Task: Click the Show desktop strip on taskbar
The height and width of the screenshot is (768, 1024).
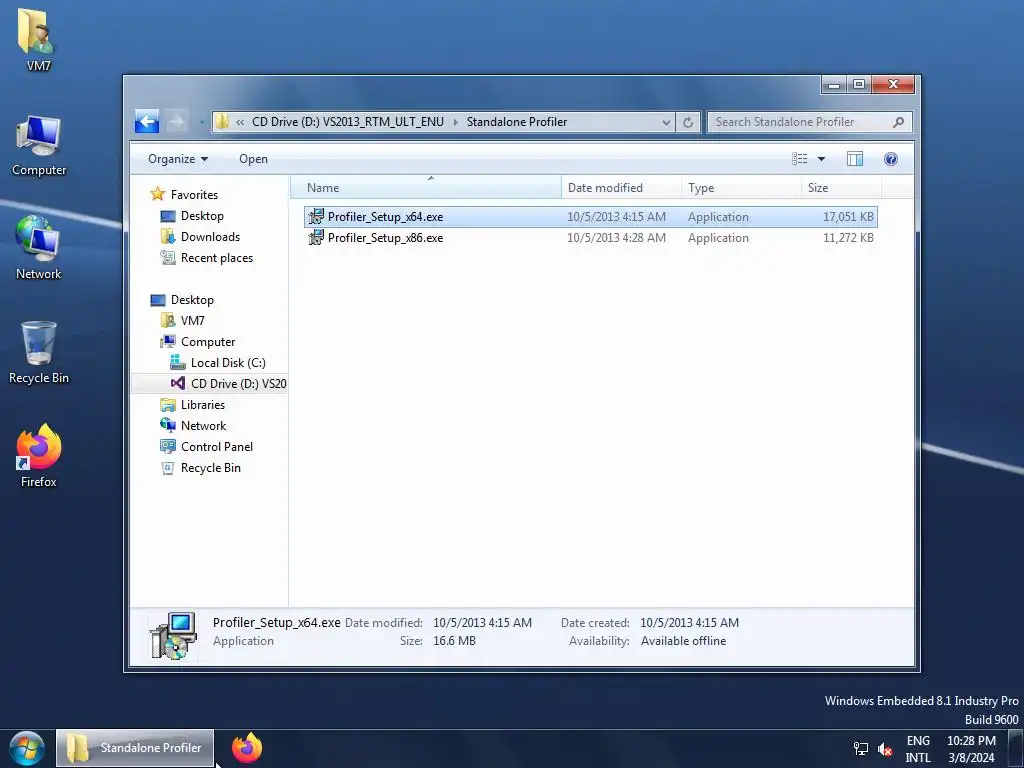Action: click(1016, 748)
